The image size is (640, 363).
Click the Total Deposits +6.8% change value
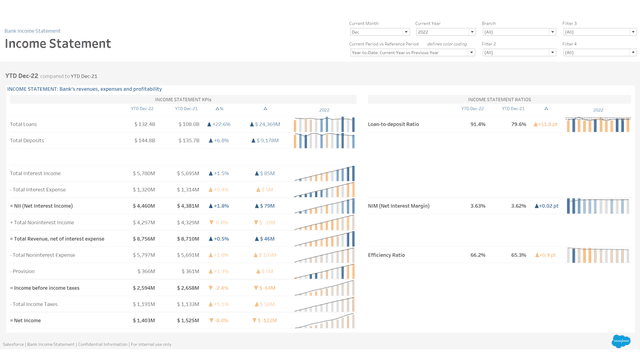coord(219,140)
